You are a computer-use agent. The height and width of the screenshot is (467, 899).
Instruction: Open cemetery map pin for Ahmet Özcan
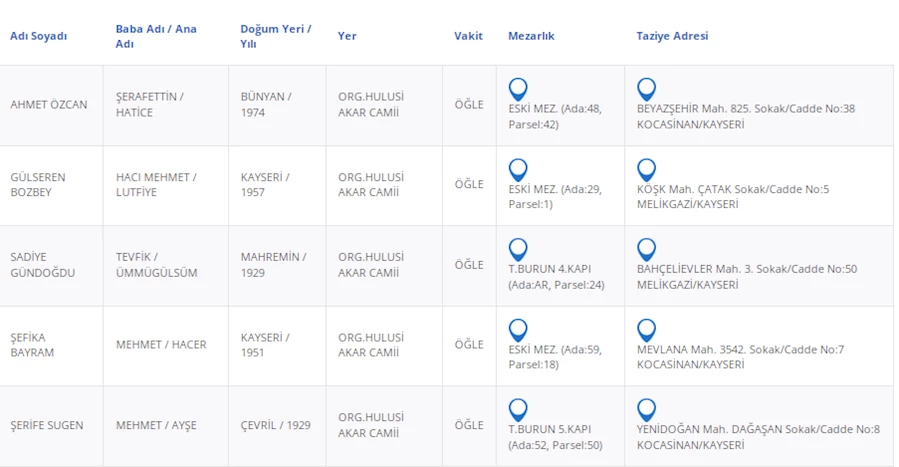click(518, 89)
